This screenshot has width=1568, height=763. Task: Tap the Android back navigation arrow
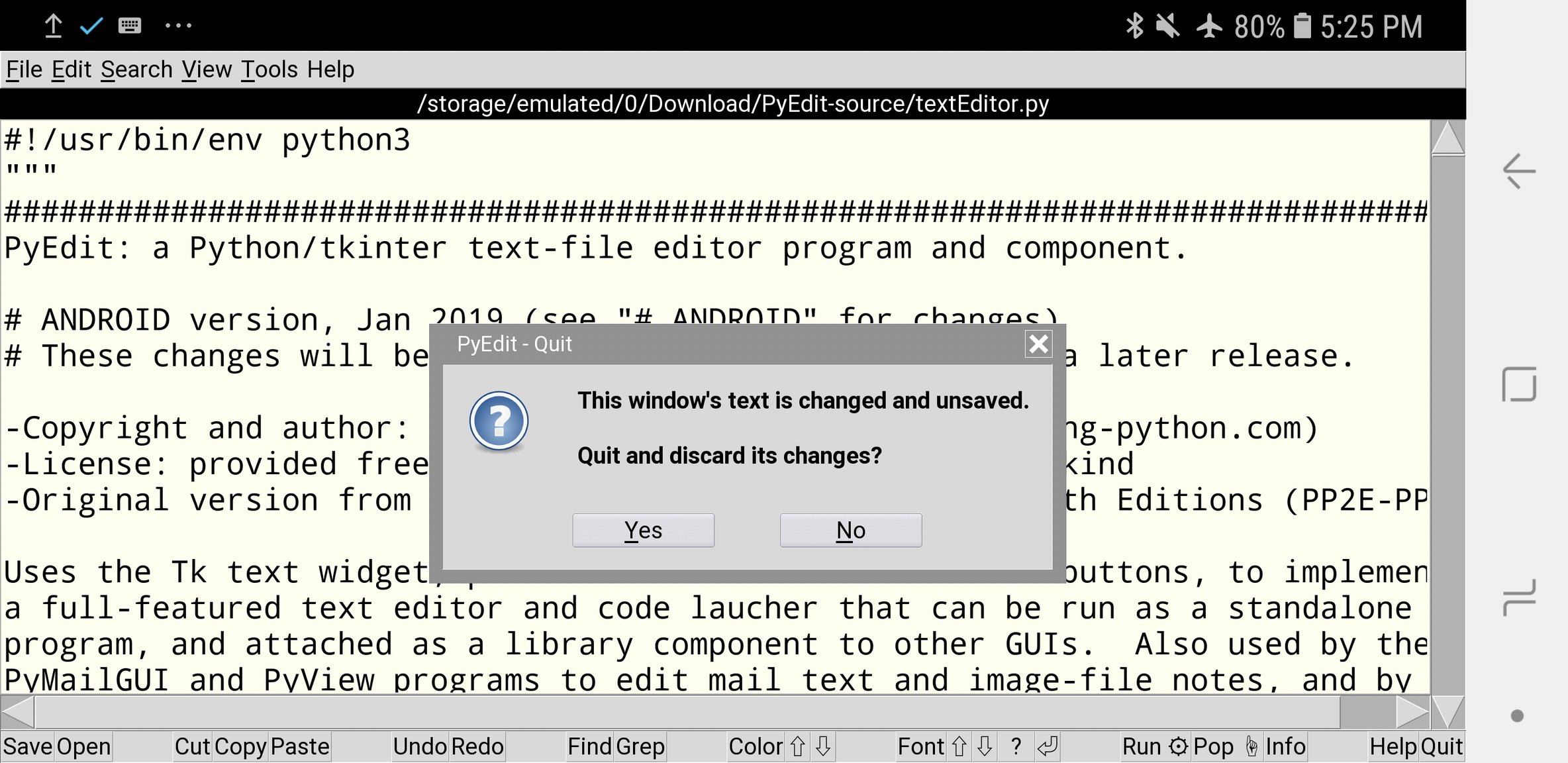click(1518, 171)
